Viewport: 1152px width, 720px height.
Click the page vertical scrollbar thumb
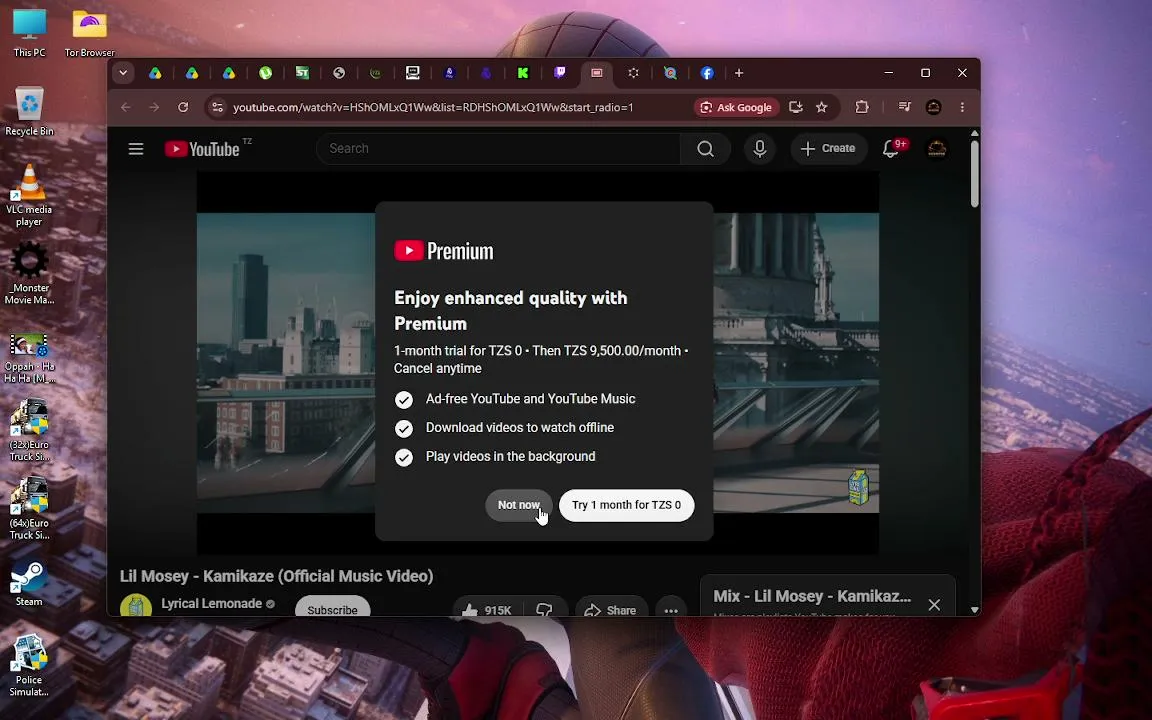tap(974, 174)
